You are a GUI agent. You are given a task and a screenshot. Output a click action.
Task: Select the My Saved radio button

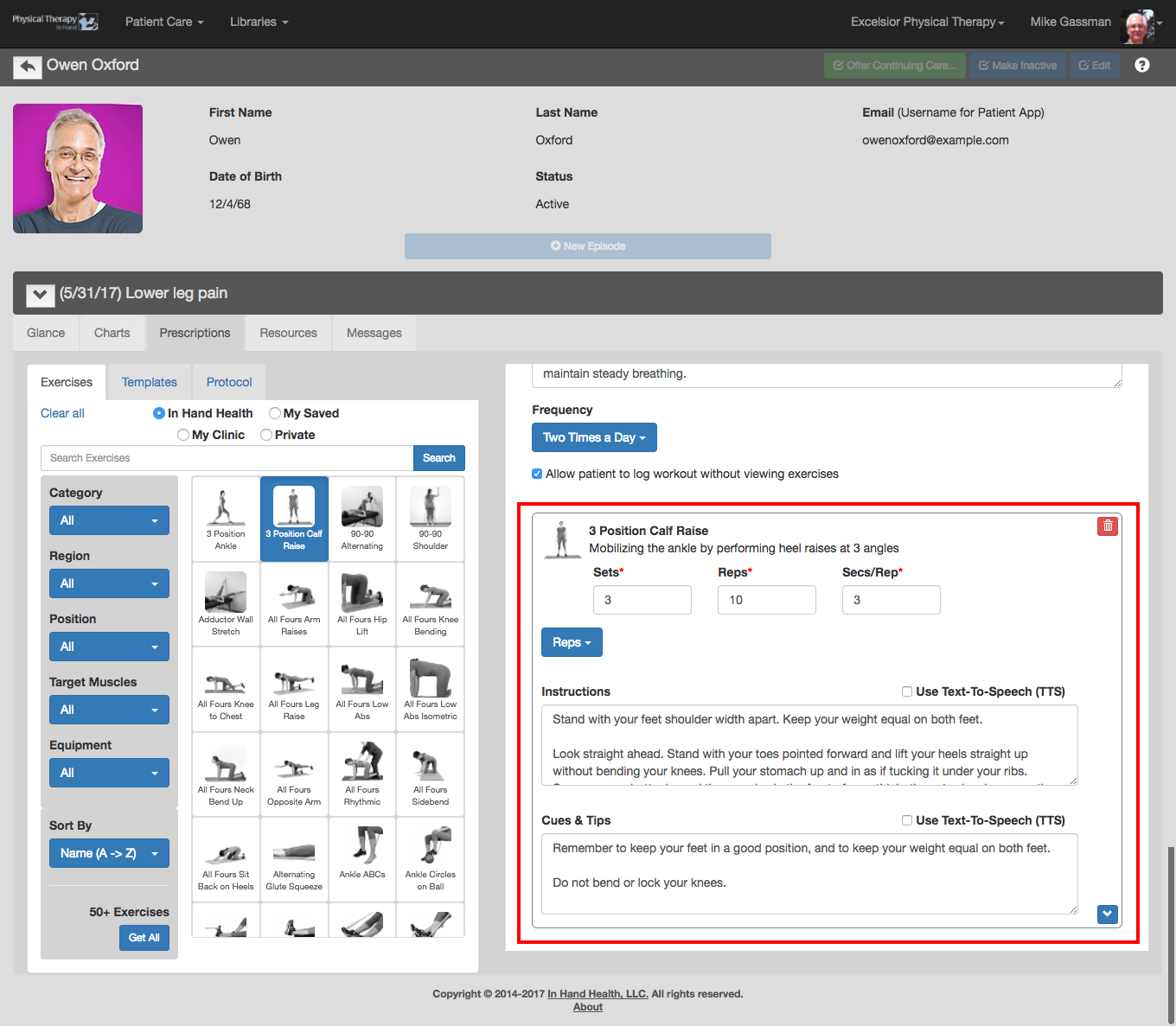tap(275, 413)
